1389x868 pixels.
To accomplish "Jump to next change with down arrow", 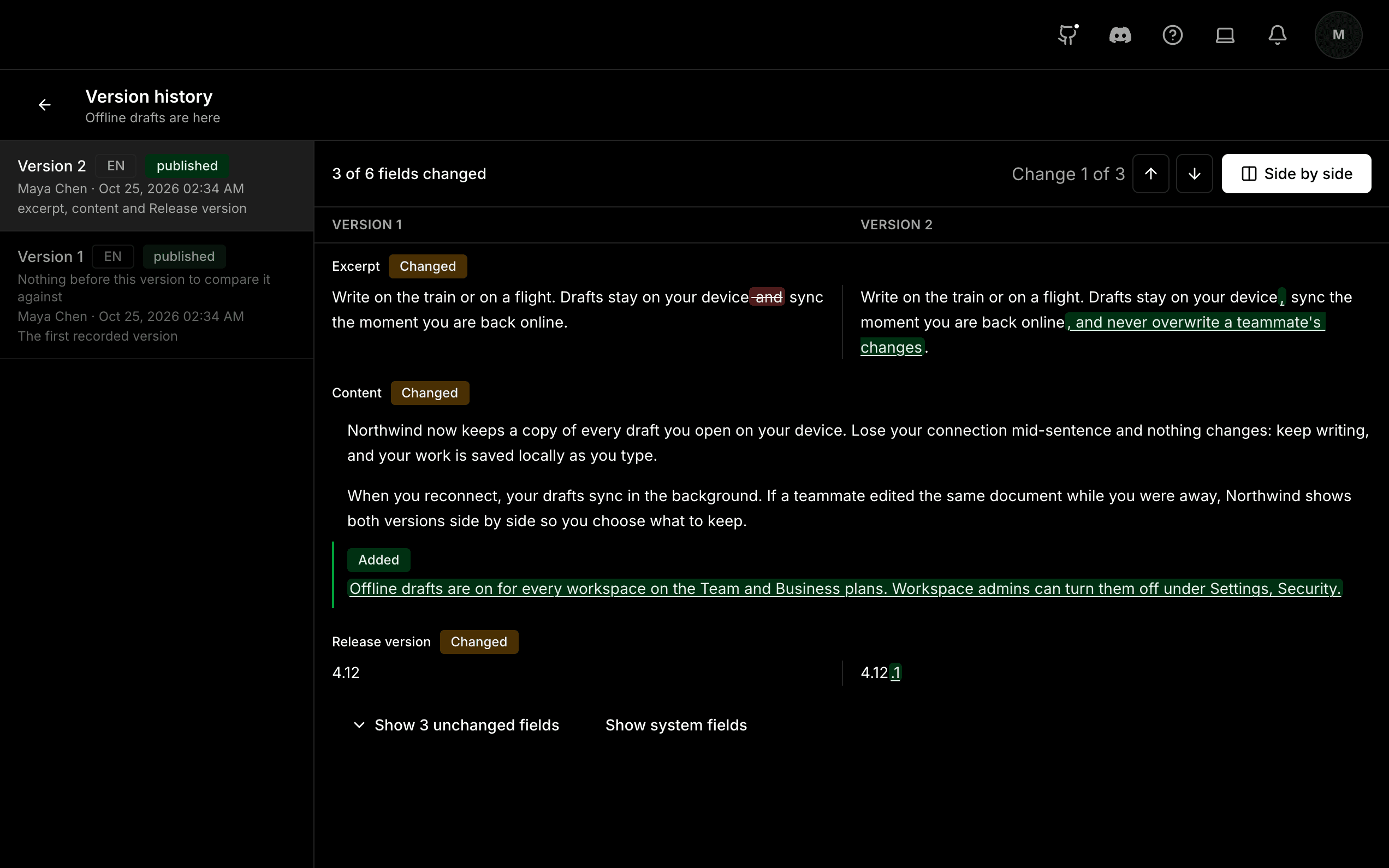I will [x=1195, y=174].
